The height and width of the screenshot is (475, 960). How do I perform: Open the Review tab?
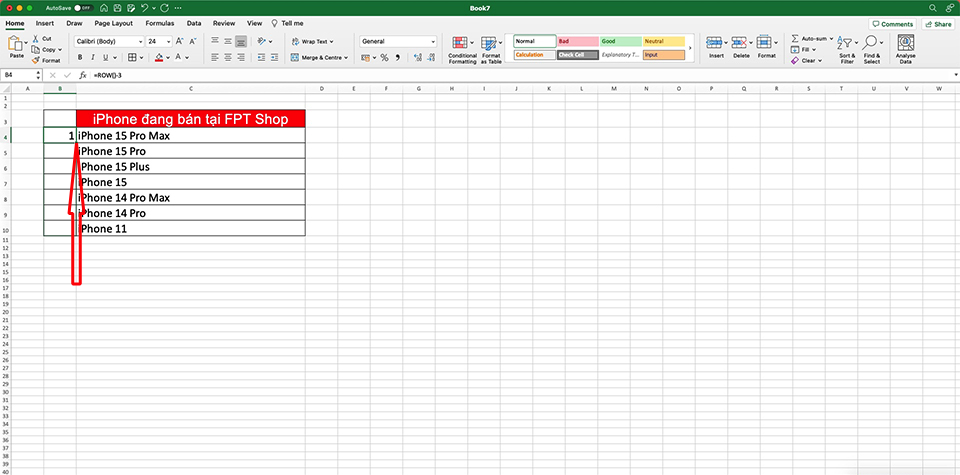(x=224, y=23)
